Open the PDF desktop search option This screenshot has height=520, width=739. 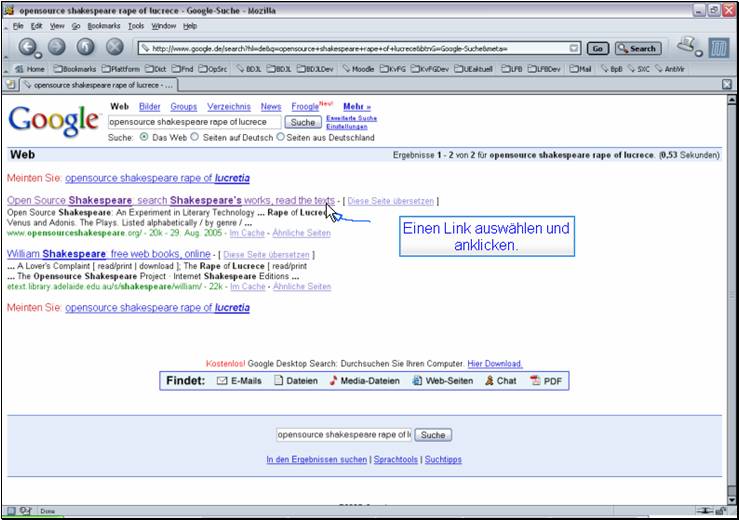(x=545, y=381)
